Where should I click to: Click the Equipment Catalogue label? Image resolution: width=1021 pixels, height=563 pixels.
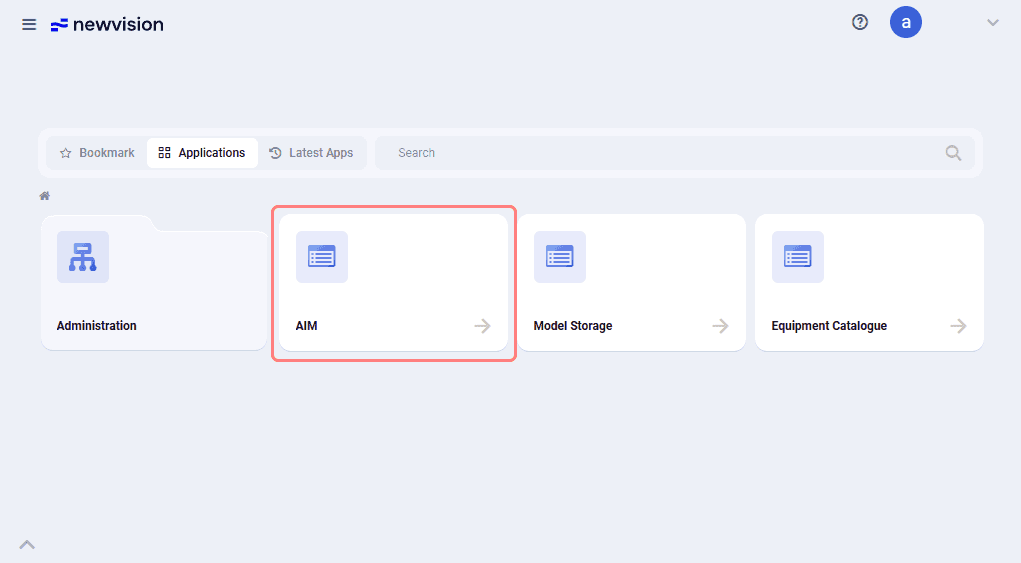pos(829,326)
